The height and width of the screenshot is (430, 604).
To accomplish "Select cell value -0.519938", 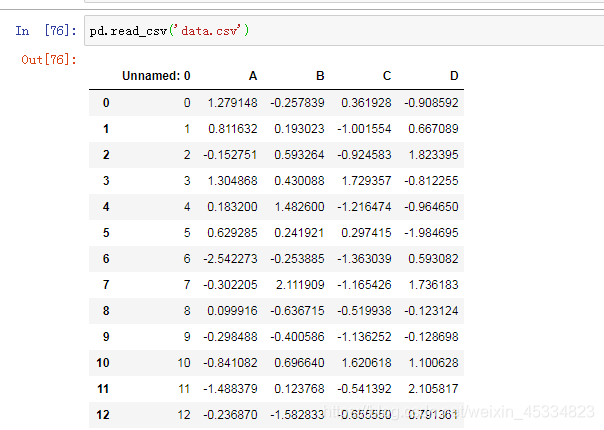I will 364,311.
